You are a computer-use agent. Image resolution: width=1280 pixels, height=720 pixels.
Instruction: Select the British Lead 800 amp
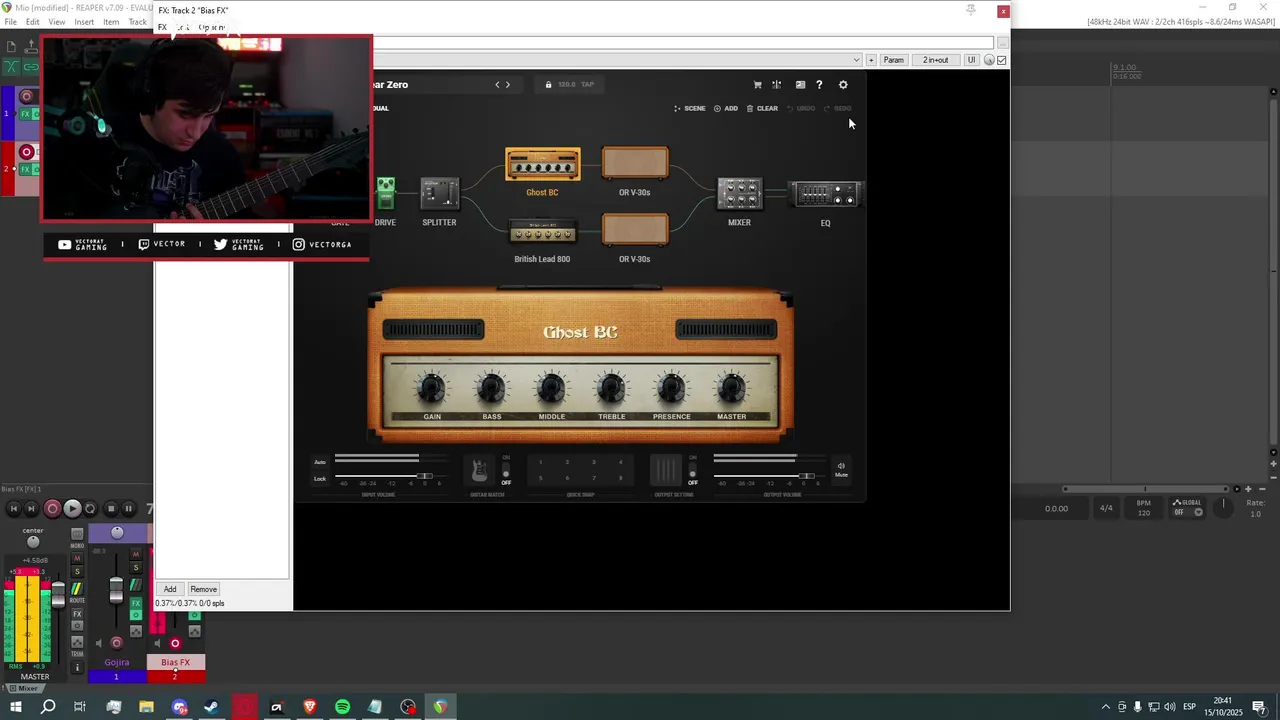tap(542, 233)
